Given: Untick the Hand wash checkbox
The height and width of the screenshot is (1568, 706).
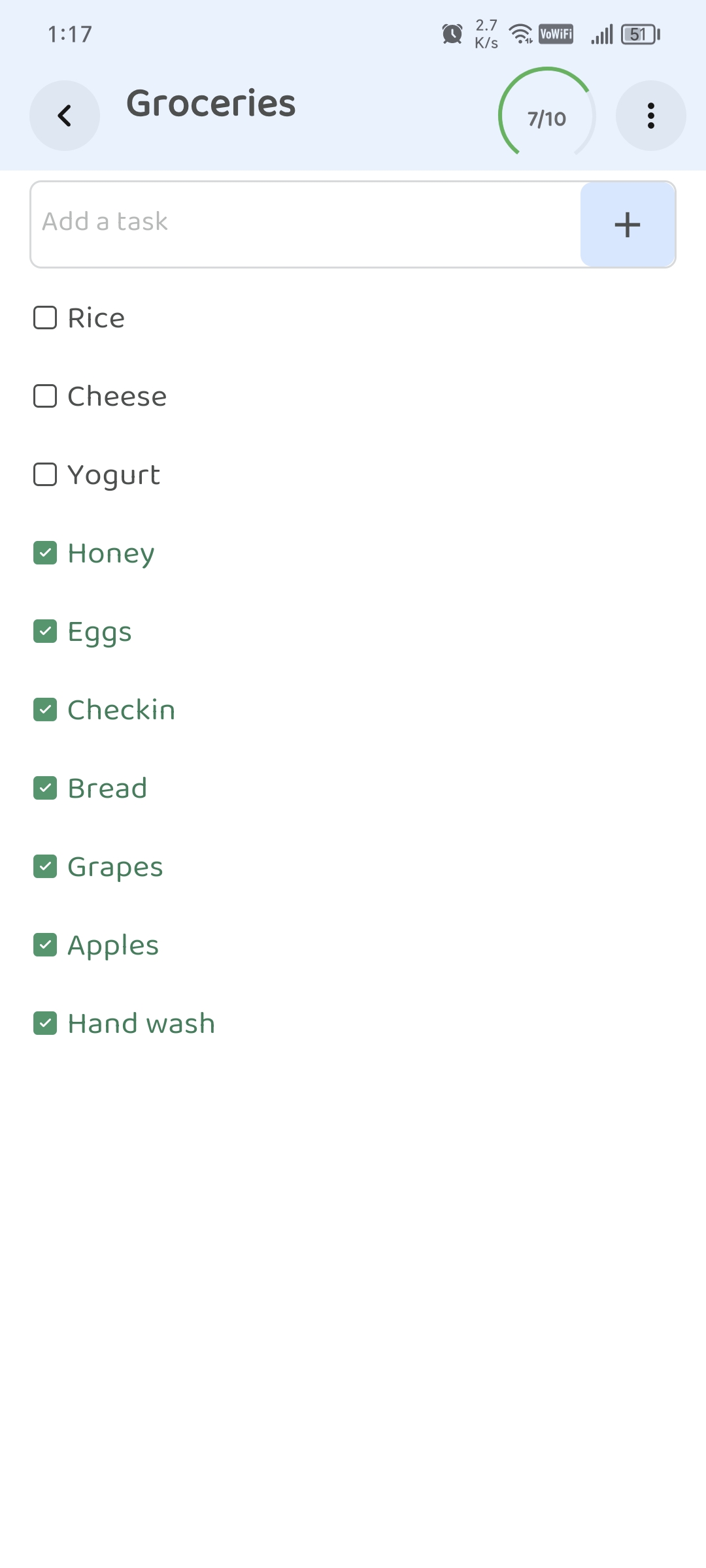Looking at the screenshot, I should 45,1024.
